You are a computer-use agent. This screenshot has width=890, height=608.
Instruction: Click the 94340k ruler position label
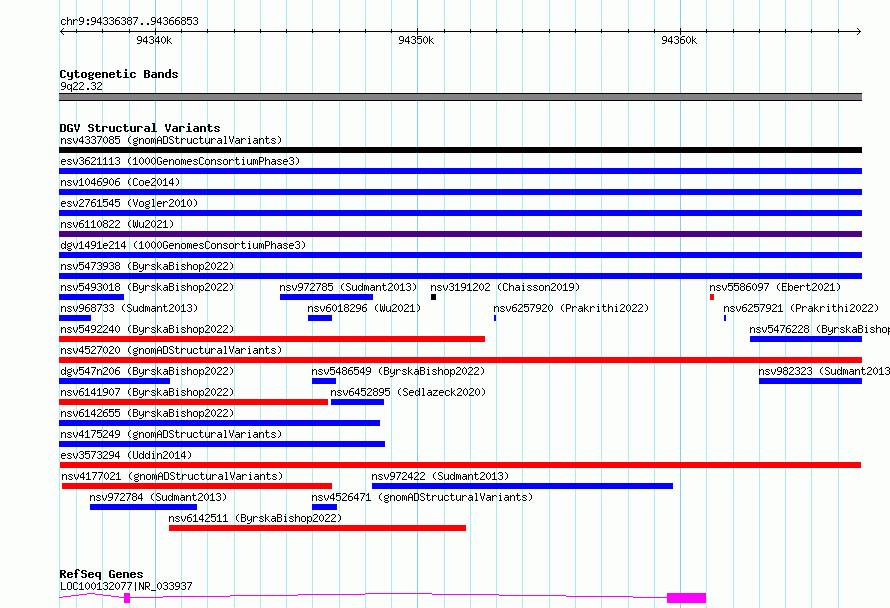154,40
